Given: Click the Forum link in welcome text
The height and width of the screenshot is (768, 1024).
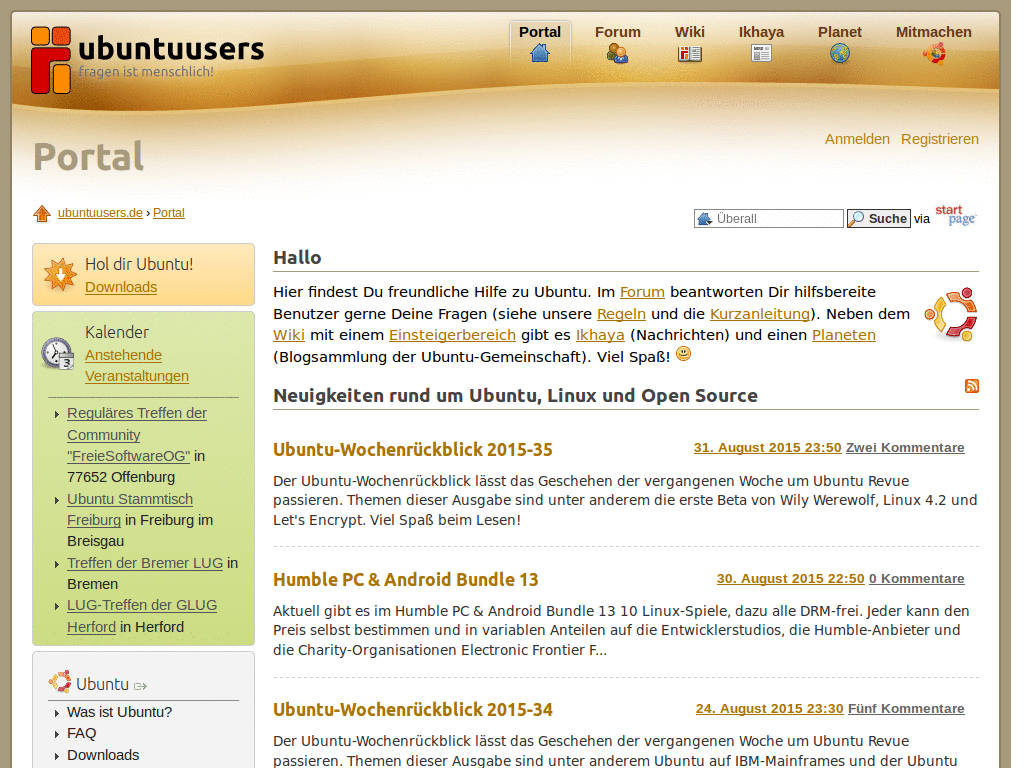Looking at the screenshot, I should [x=642, y=292].
